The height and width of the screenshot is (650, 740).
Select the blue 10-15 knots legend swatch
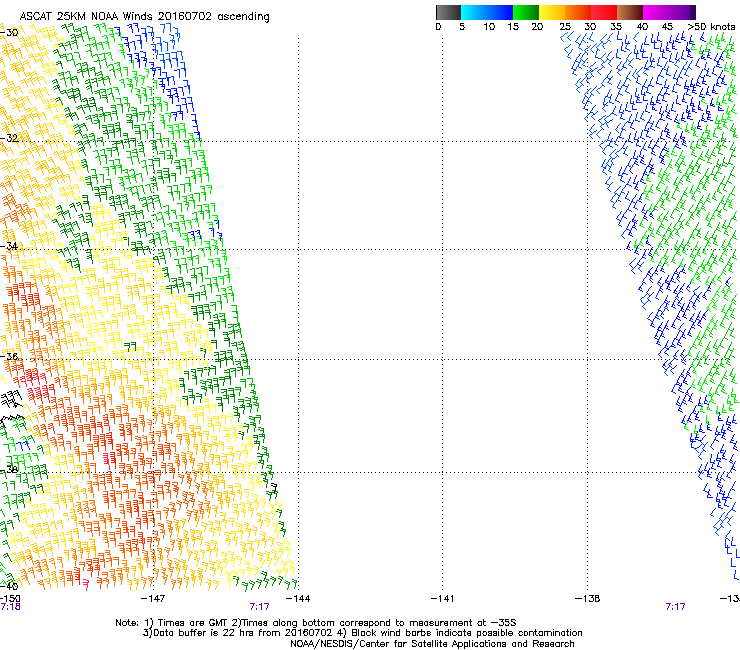click(500, 12)
